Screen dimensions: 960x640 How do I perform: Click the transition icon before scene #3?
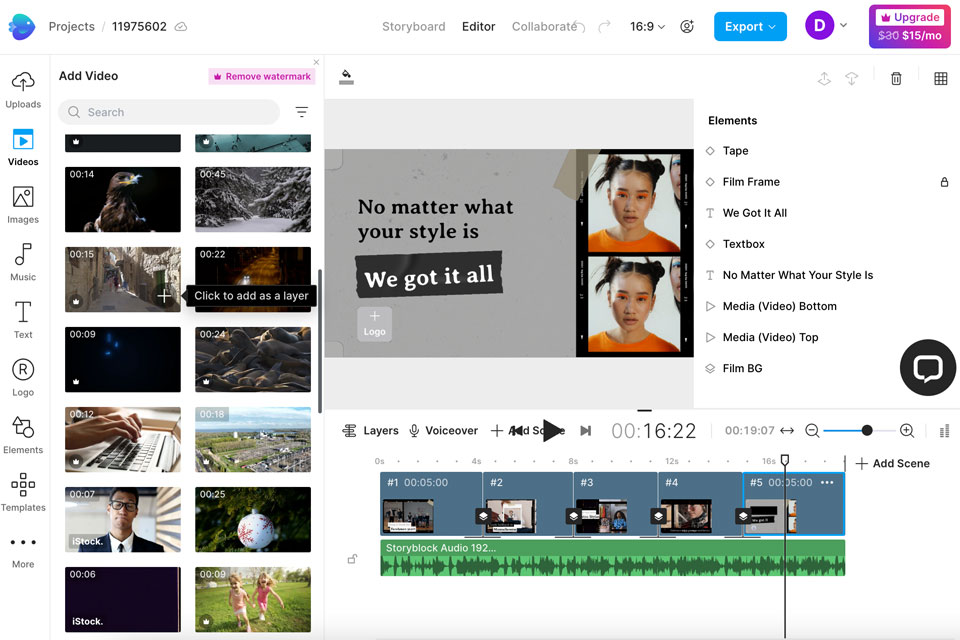coord(573,516)
